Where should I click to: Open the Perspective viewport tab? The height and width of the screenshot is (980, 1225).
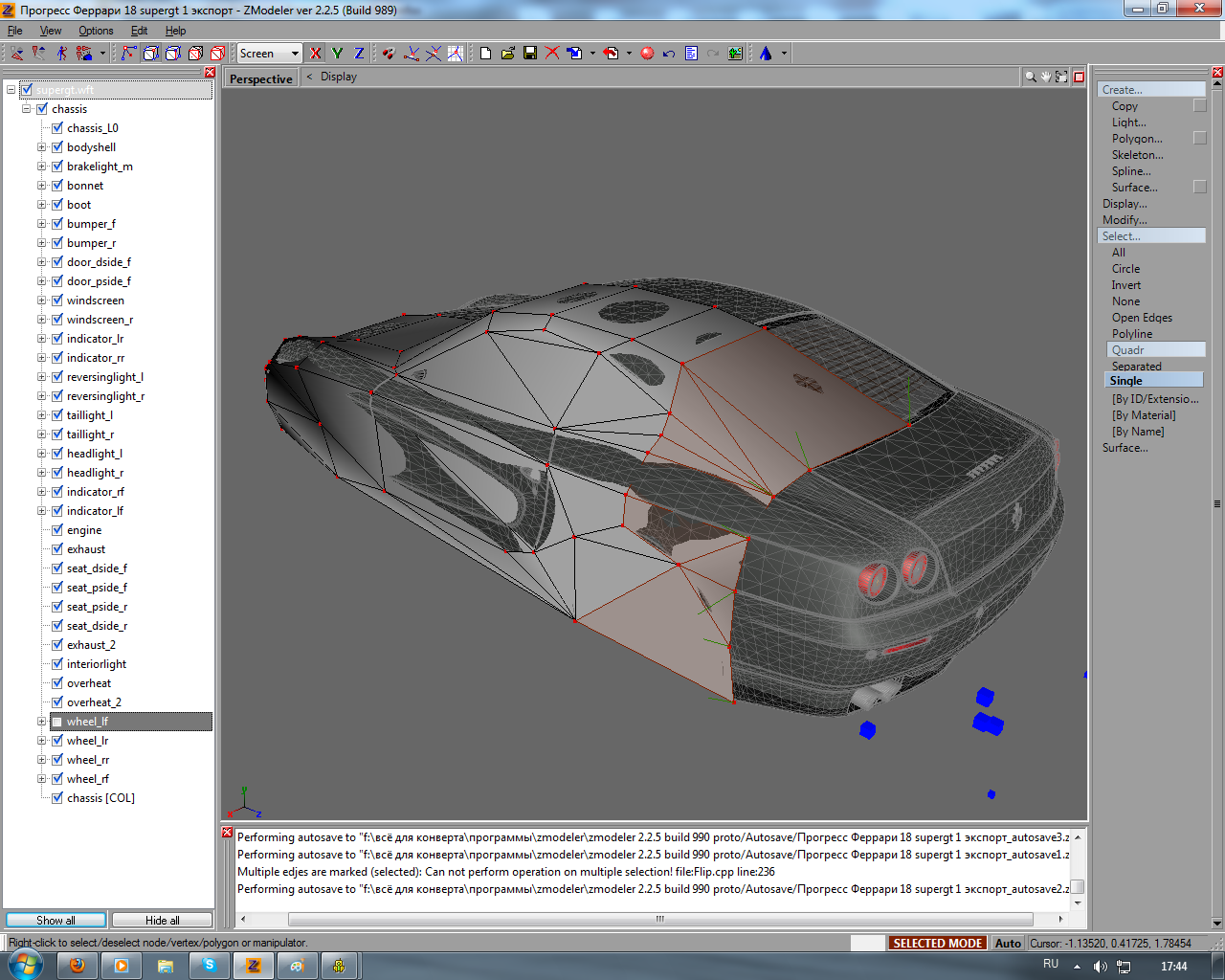pyautogui.click(x=260, y=78)
